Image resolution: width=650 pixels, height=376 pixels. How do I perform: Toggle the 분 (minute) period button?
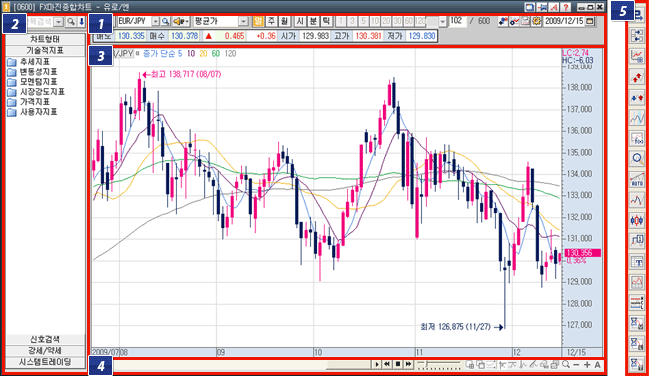(x=313, y=21)
